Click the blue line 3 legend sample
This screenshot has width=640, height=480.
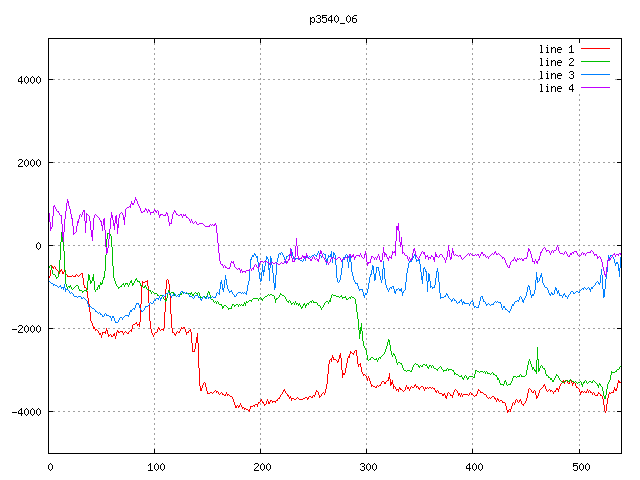coord(595,75)
